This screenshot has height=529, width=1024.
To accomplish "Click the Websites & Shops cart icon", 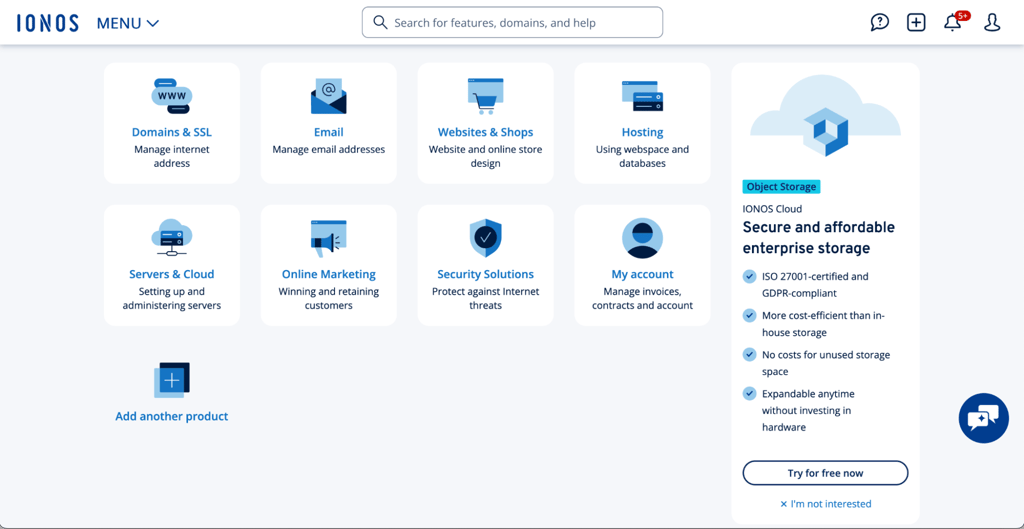I will [485, 96].
